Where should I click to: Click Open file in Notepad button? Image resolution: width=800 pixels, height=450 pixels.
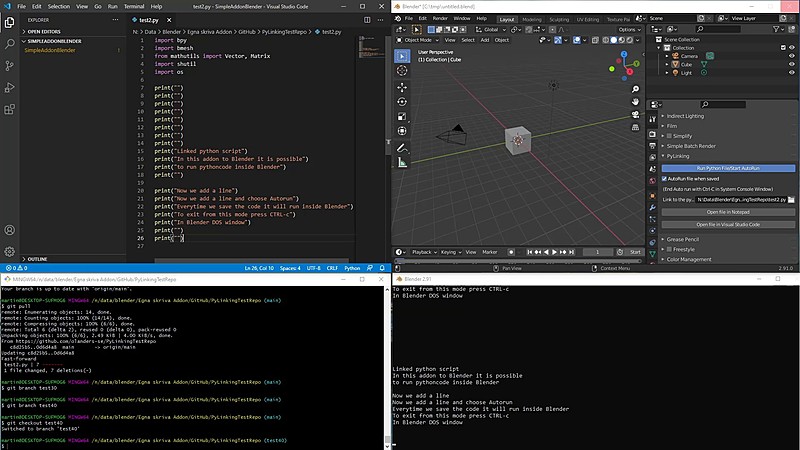728,212
